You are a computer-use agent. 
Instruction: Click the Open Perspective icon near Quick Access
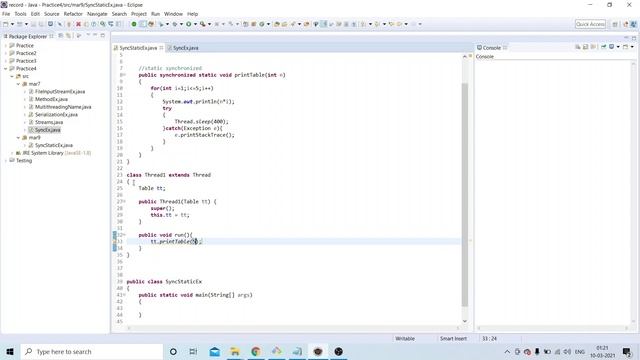pos(615,24)
